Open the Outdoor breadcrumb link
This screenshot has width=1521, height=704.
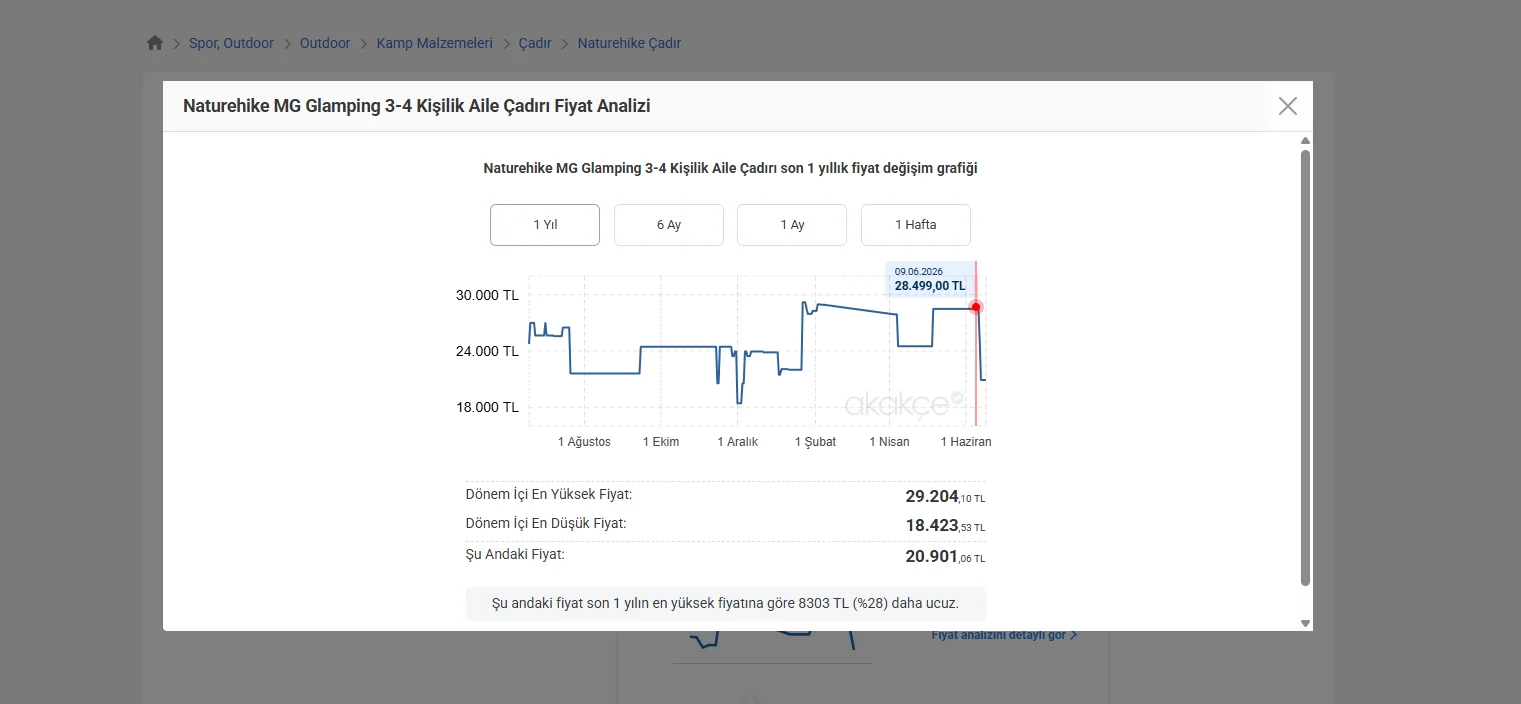325,43
